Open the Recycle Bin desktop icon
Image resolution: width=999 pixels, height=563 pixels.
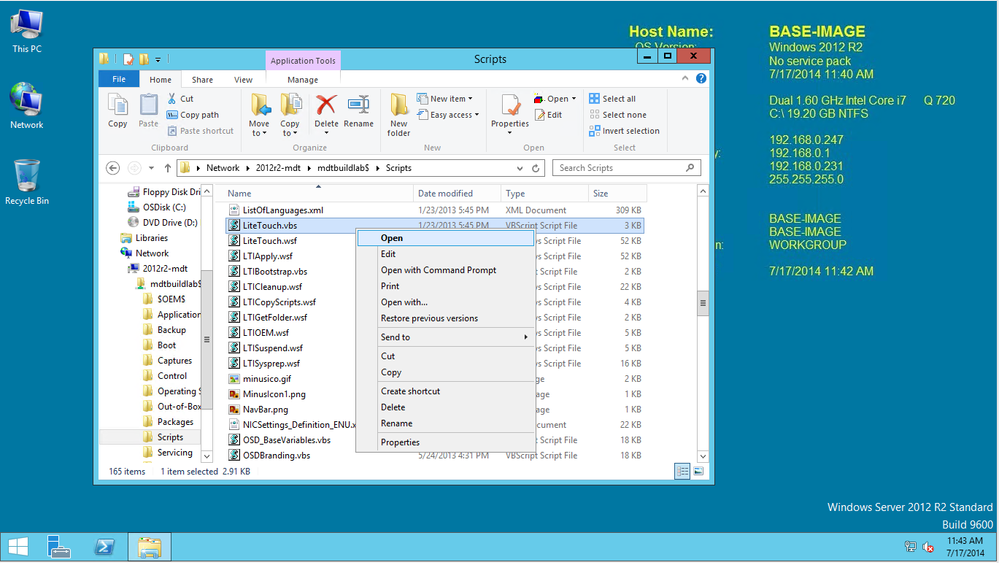pos(27,182)
